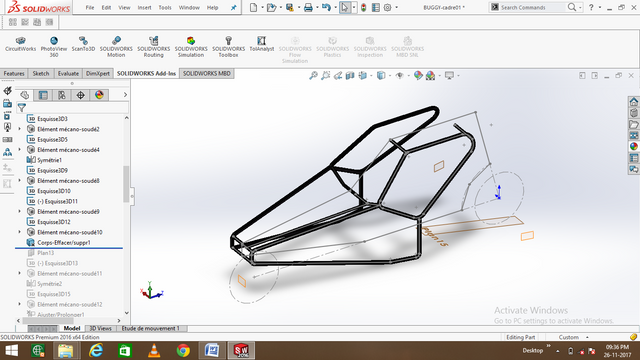640x360 pixels.
Task: Expand Elément mécano-soudé4 feature
Action: 19,150
